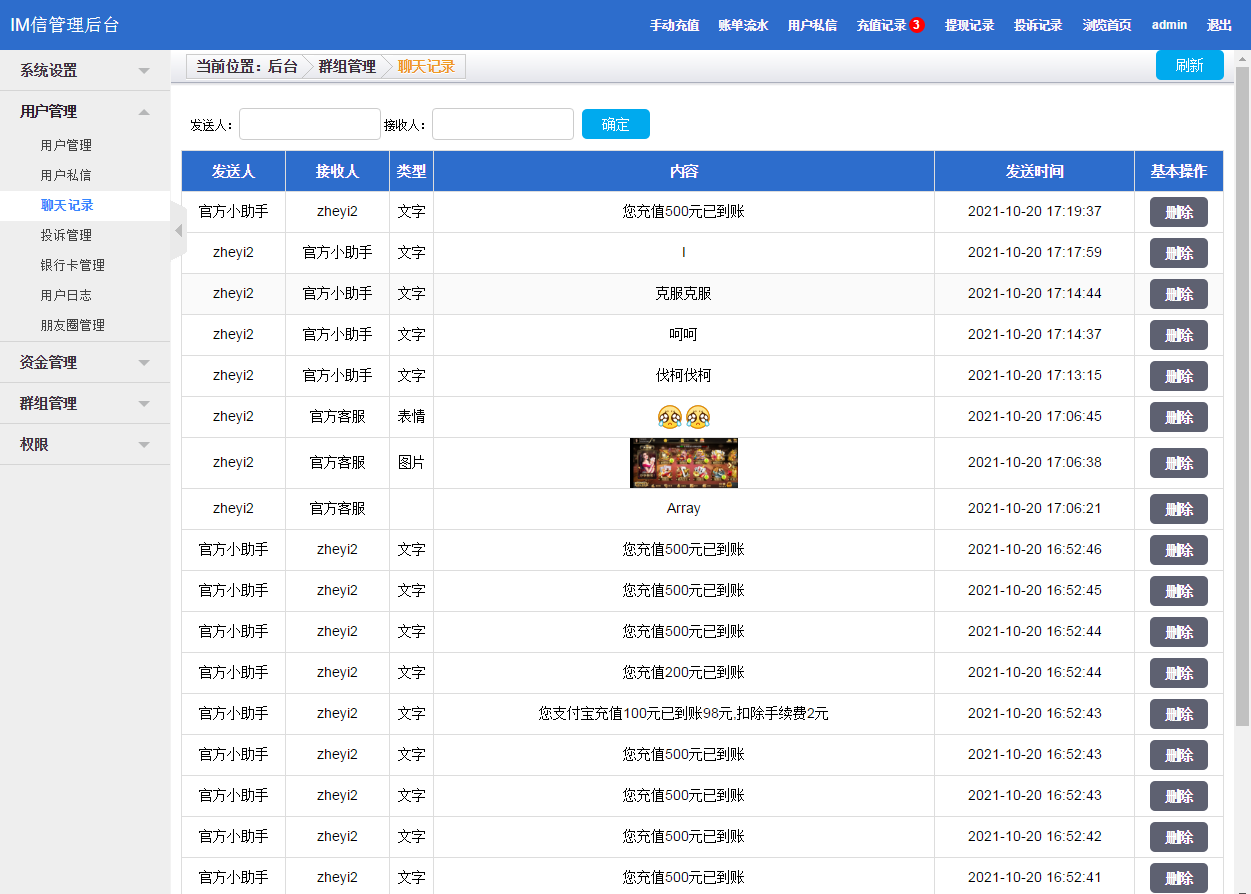The height and width of the screenshot is (894, 1251).
Task: Click the 退出 logout link
Action: [1219, 25]
